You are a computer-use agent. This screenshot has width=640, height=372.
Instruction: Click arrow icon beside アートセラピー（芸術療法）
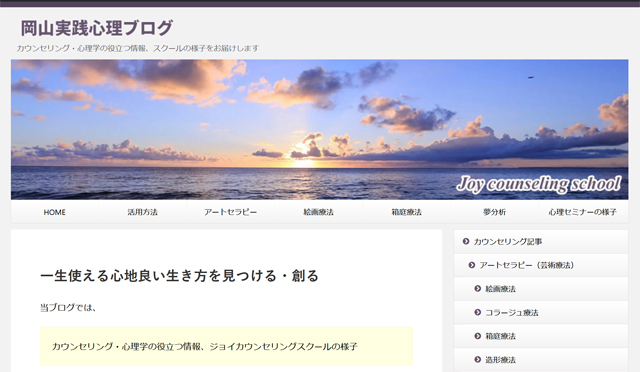pos(472,265)
